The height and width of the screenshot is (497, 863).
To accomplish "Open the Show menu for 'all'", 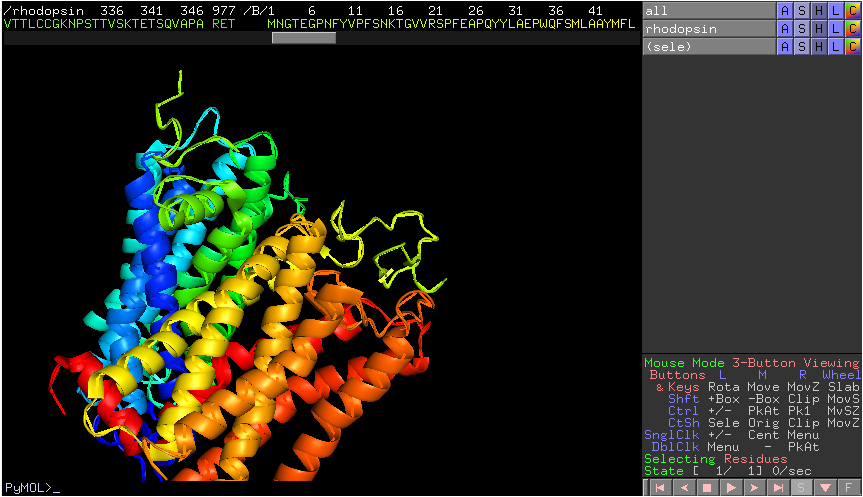I will 802,10.
